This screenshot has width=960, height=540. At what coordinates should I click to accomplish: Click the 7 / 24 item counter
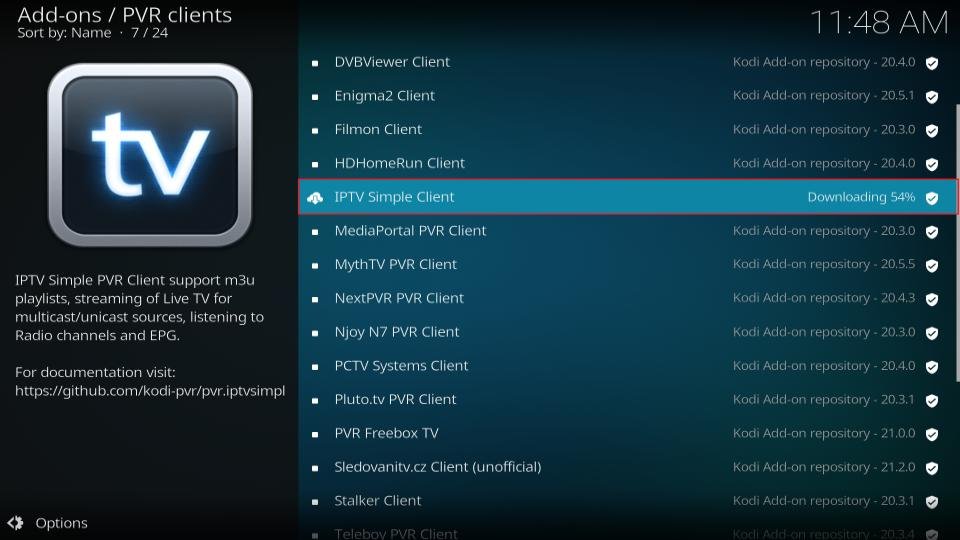pyautogui.click(x=149, y=33)
